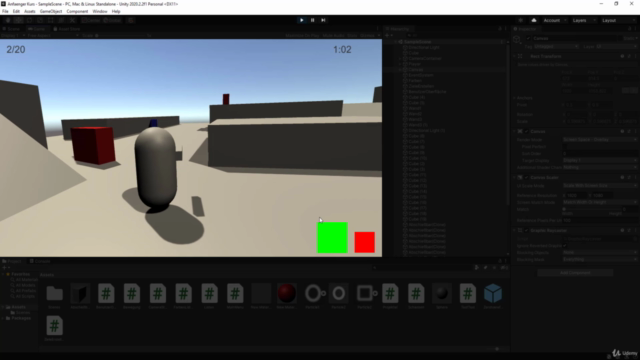Select the Rect tool in toolbar
This screenshot has height=360, width=640.
point(51,20)
